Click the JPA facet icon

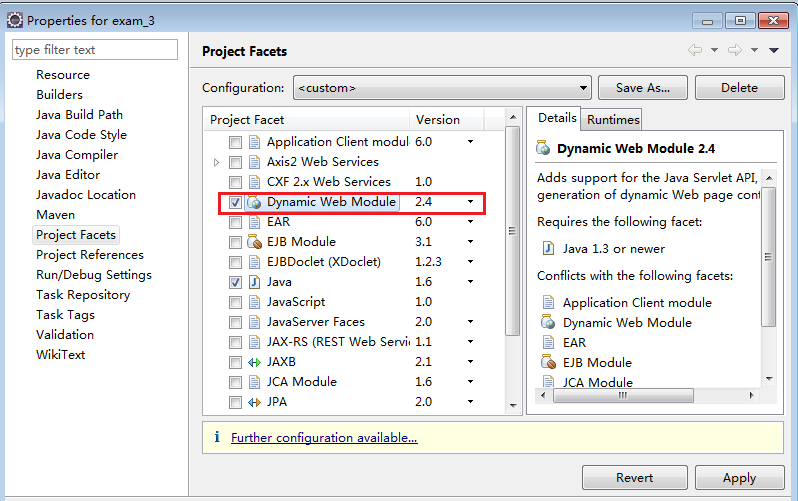pos(254,402)
